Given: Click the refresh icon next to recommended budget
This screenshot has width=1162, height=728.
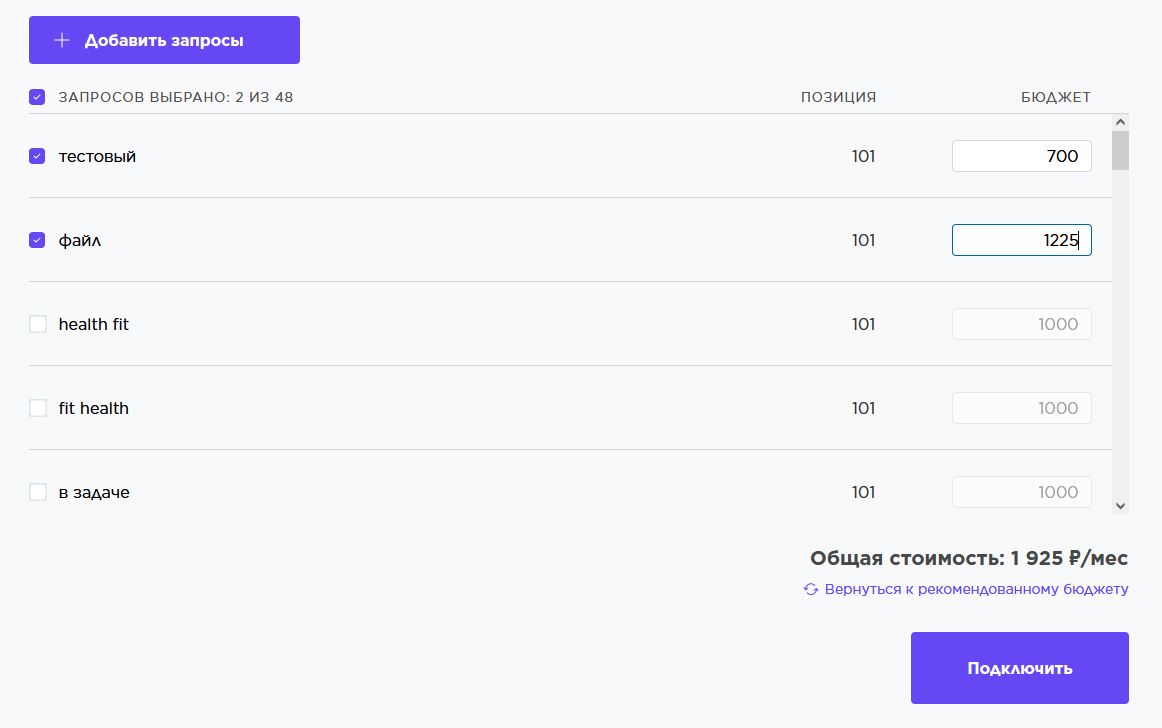Looking at the screenshot, I should click(x=810, y=589).
